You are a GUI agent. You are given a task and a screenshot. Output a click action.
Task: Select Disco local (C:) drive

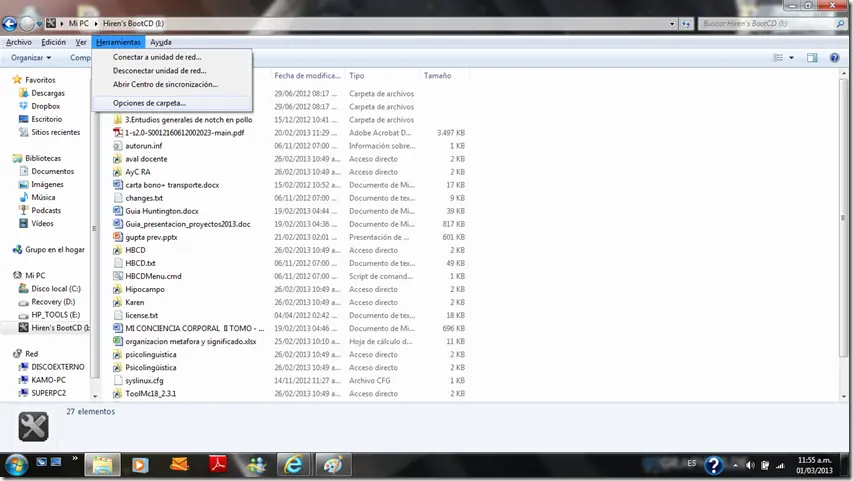(x=55, y=289)
